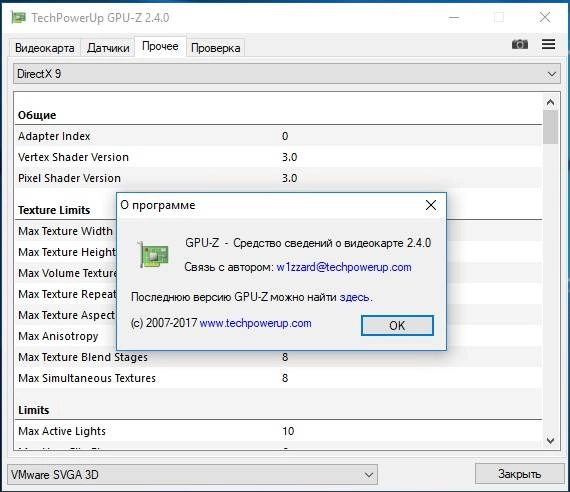Click the Max Texture Repeat row
The image size is (570, 492).
65,294
